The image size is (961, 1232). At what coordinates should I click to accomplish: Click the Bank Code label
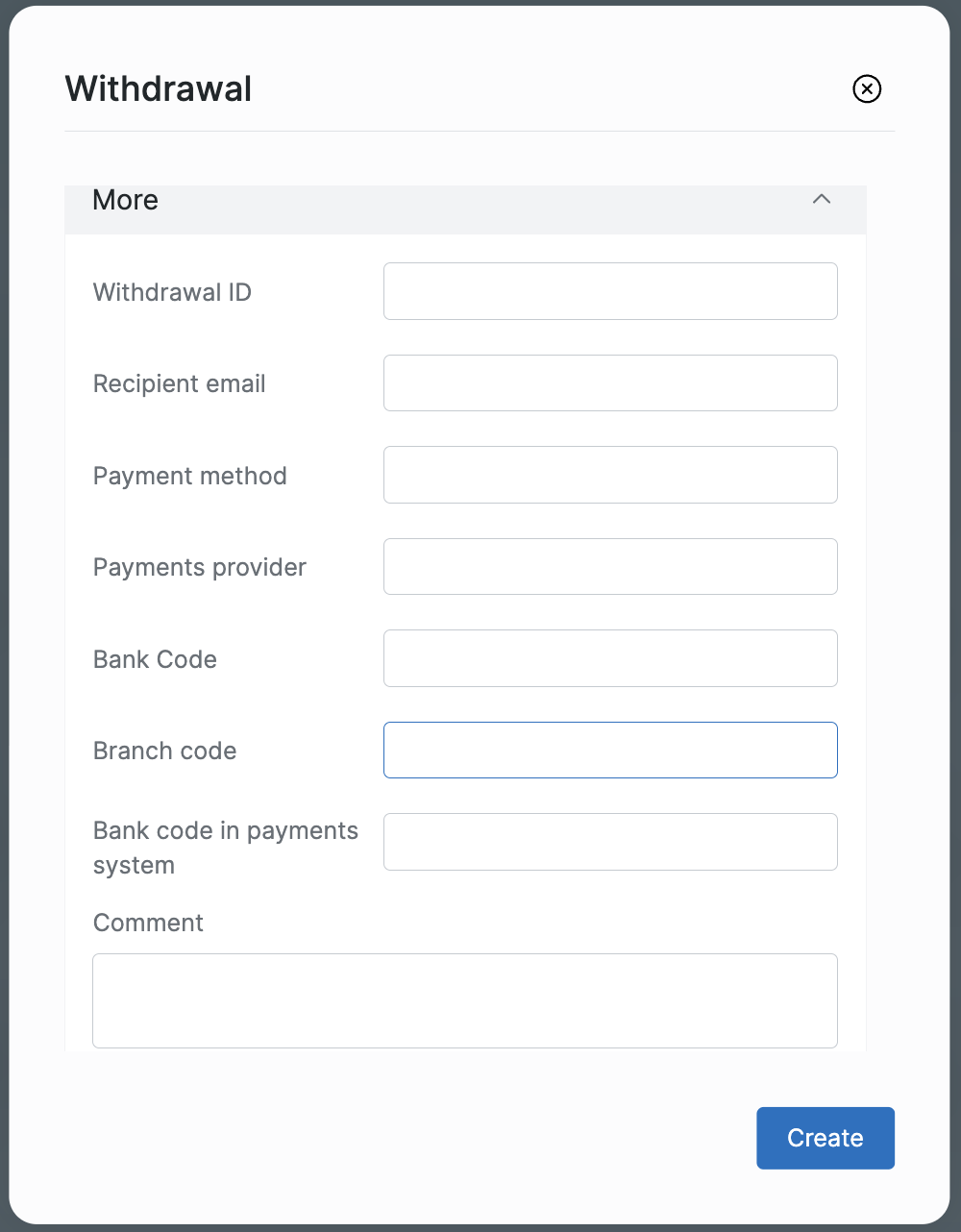pos(155,659)
